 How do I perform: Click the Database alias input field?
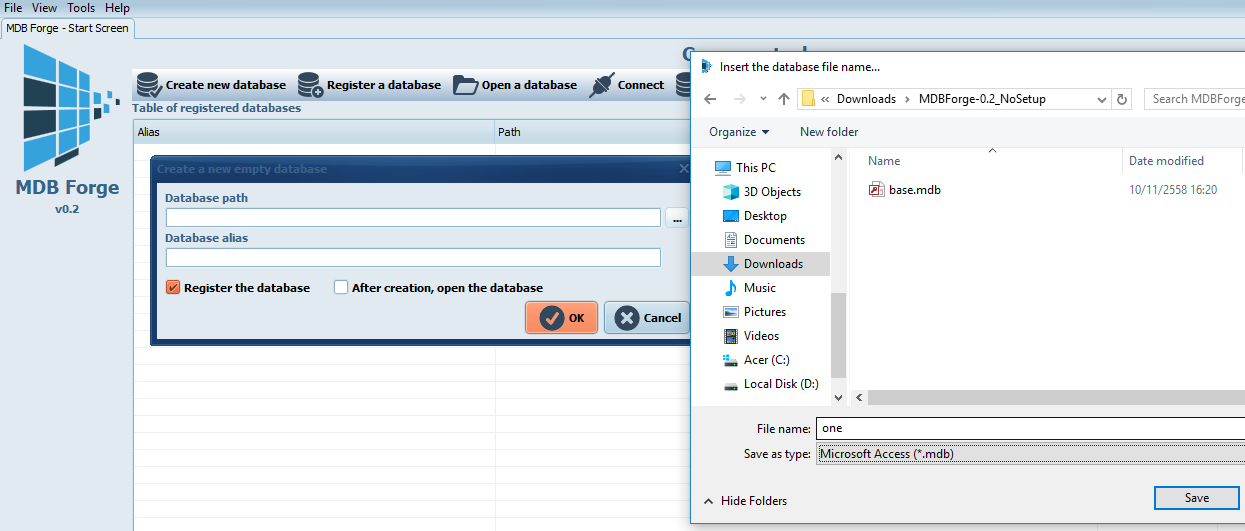pyautogui.click(x=413, y=257)
